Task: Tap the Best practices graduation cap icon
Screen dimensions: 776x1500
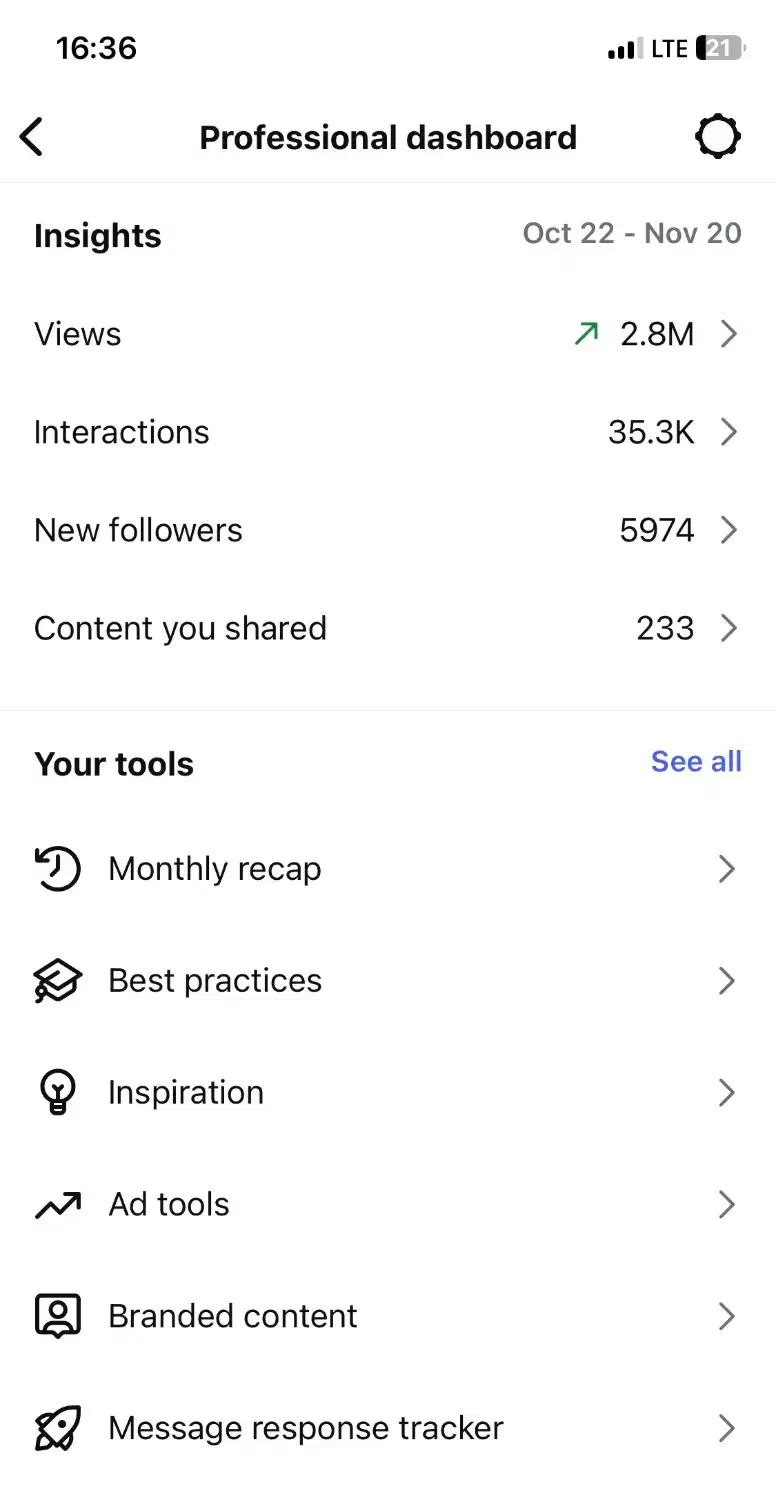Action: pyautogui.click(x=57, y=981)
